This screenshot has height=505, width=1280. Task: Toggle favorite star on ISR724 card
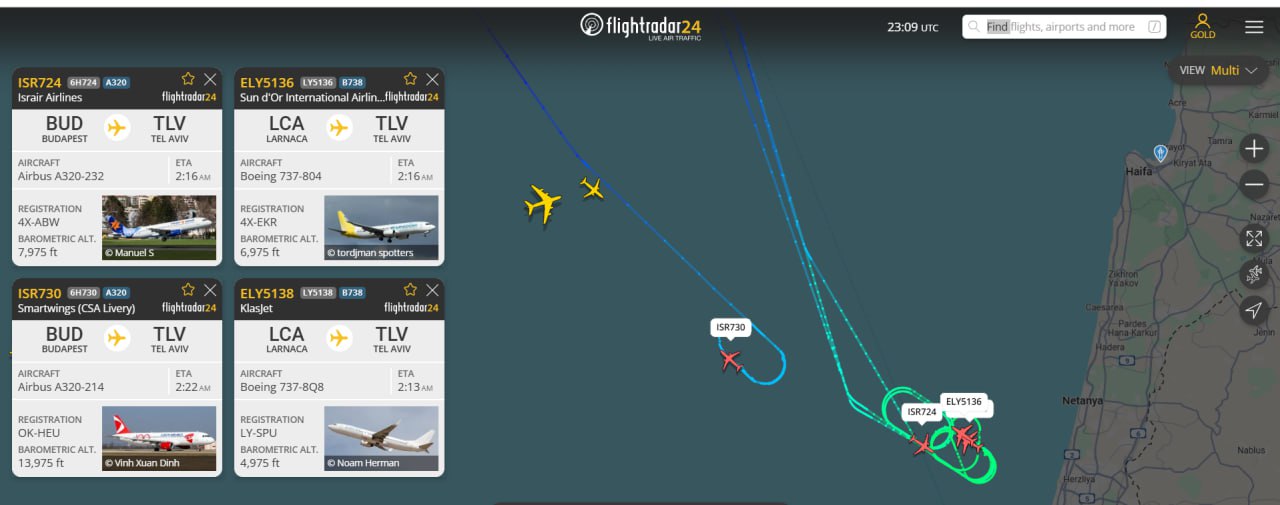188,78
